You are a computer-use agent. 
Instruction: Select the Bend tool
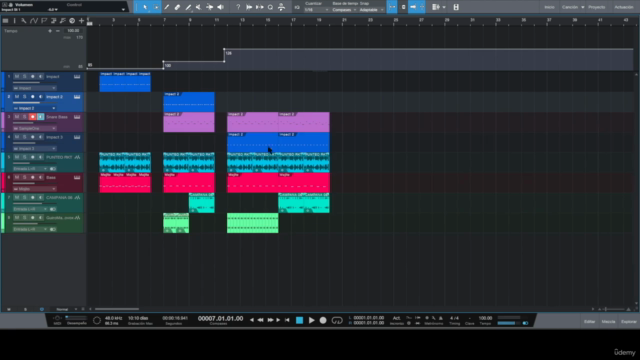(x=209, y=7)
